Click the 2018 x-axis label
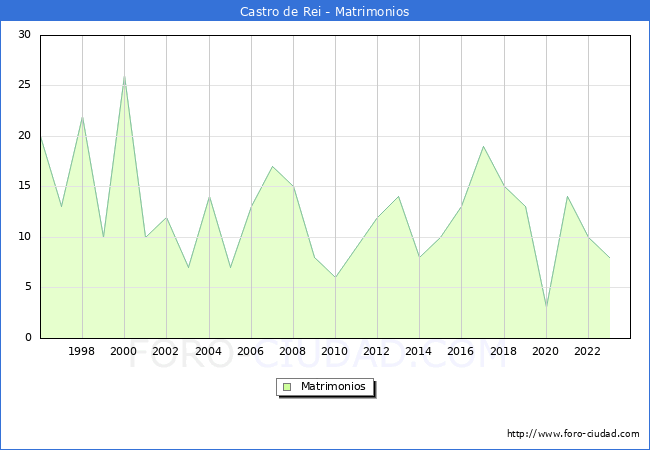650x450 pixels. click(x=503, y=351)
